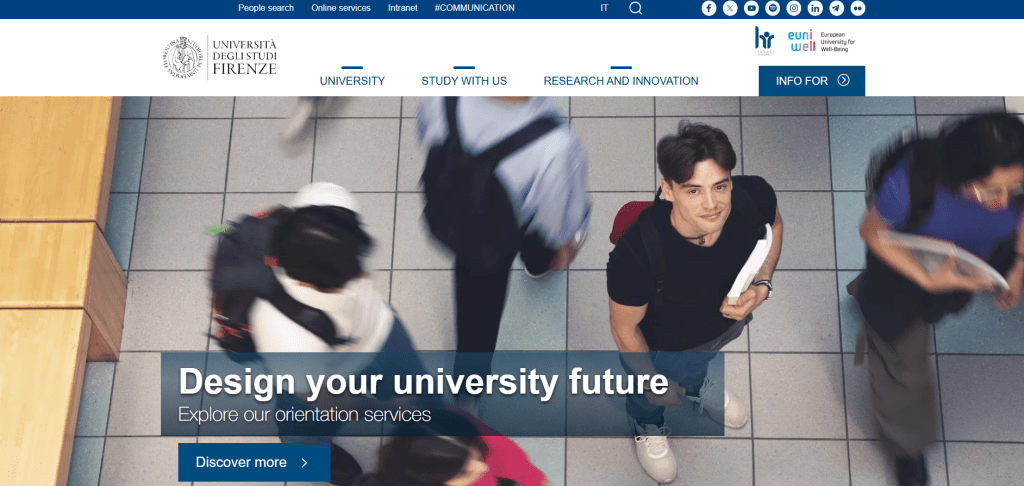Open the Intranet link
Image resolution: width=1024 pixels, height=486 pixels.
402,8
